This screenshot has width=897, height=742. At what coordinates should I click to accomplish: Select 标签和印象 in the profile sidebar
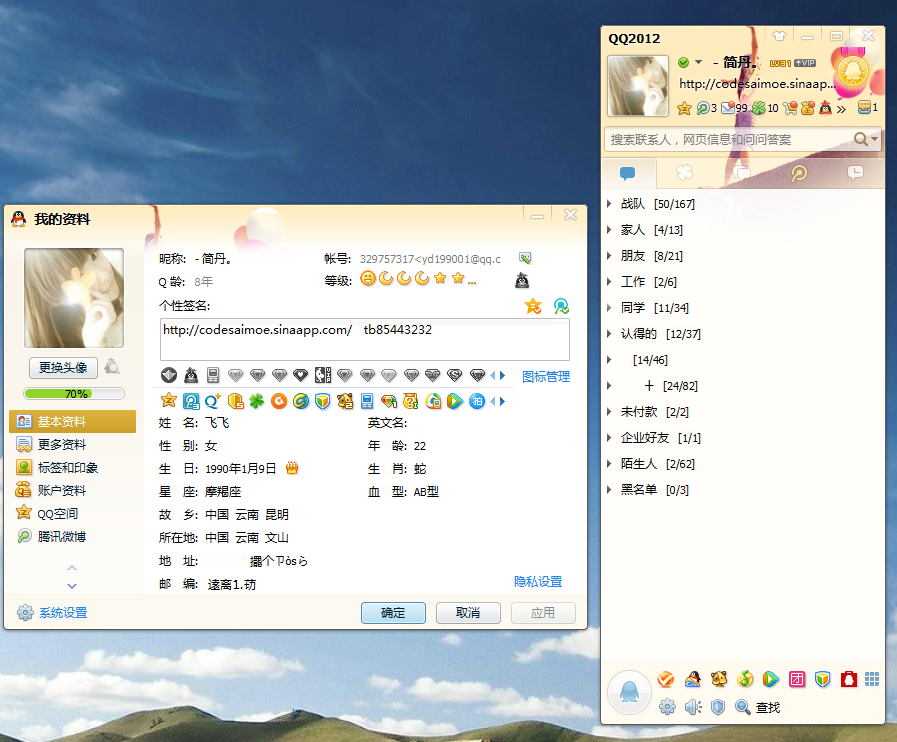pyautogui.click(x=73, y=467)
